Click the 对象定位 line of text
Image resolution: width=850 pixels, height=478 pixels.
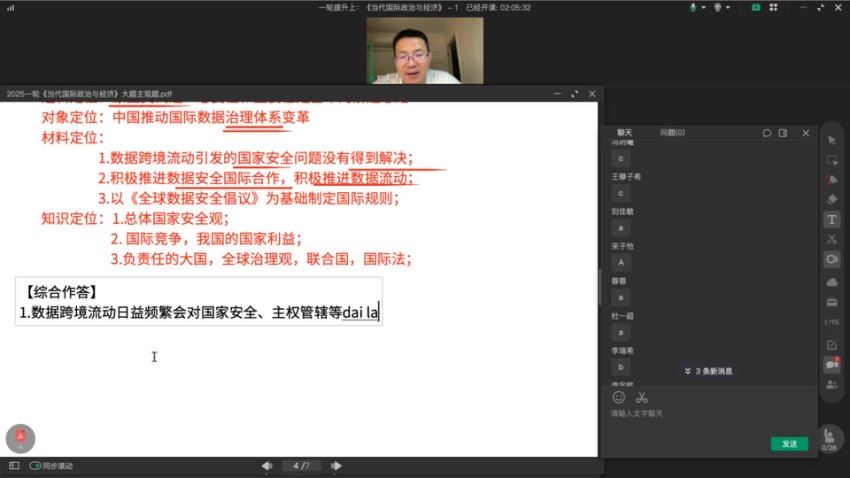click(175, 117)
